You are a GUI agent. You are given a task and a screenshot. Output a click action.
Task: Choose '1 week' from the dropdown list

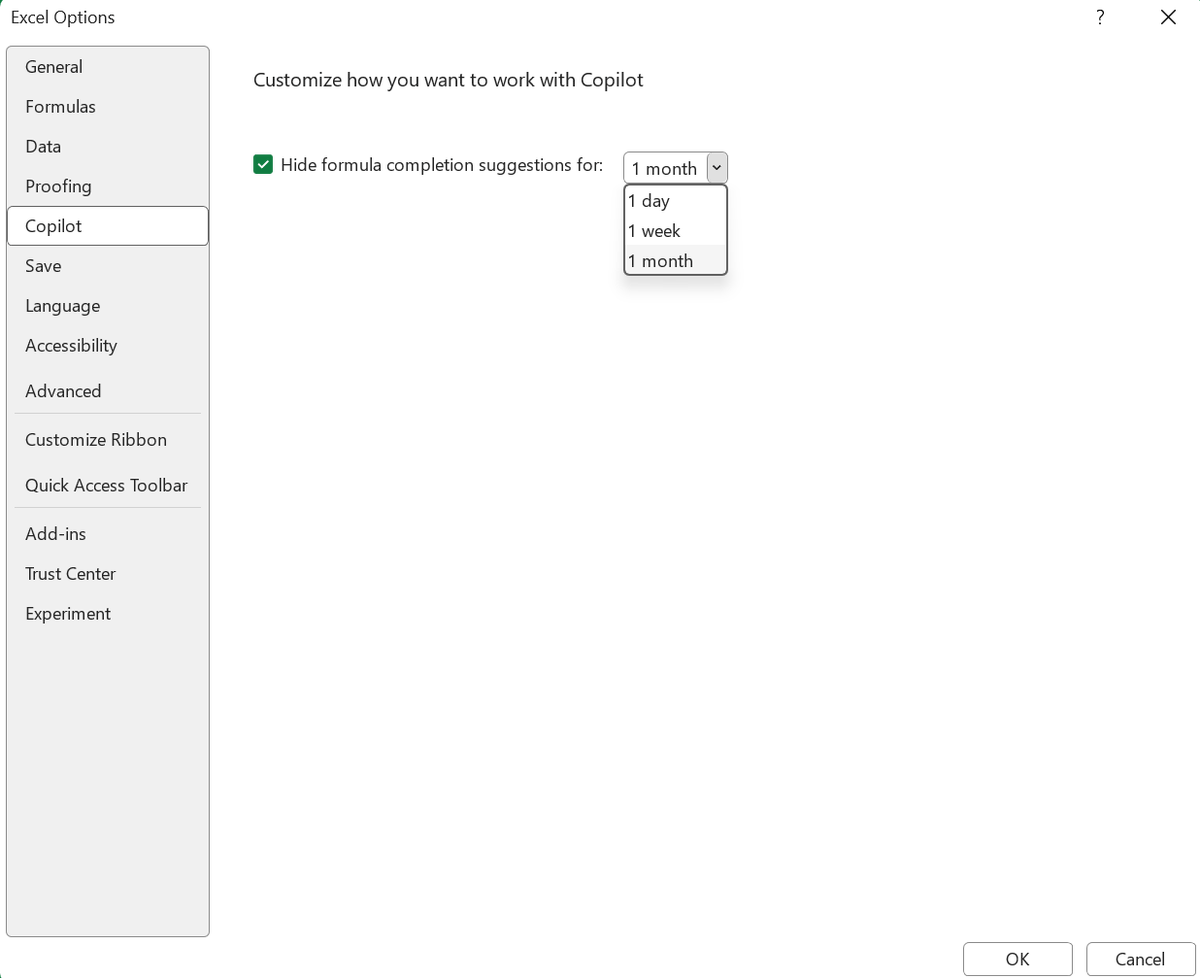(x=675, y=231)
